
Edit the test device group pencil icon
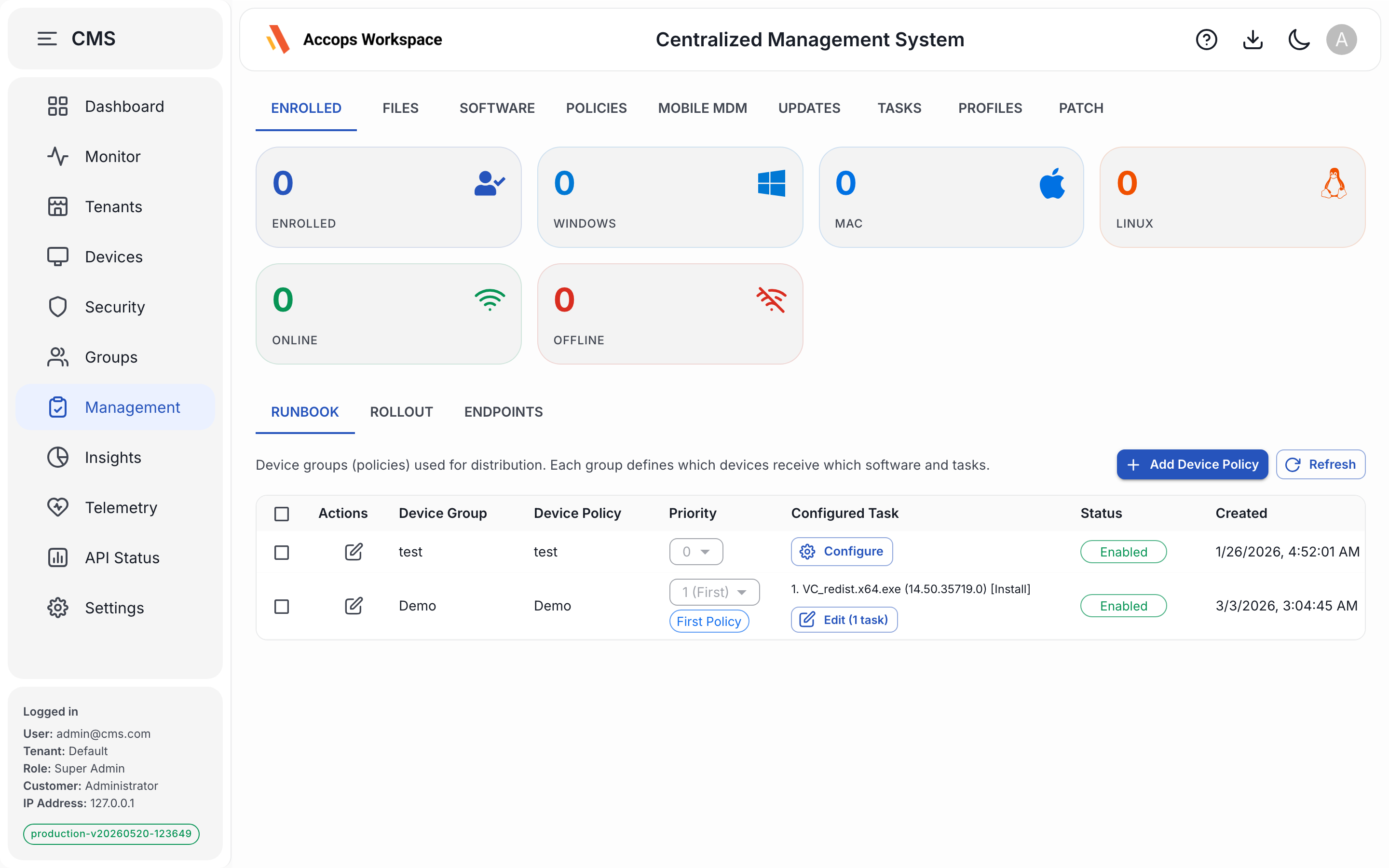pos(354,552)
